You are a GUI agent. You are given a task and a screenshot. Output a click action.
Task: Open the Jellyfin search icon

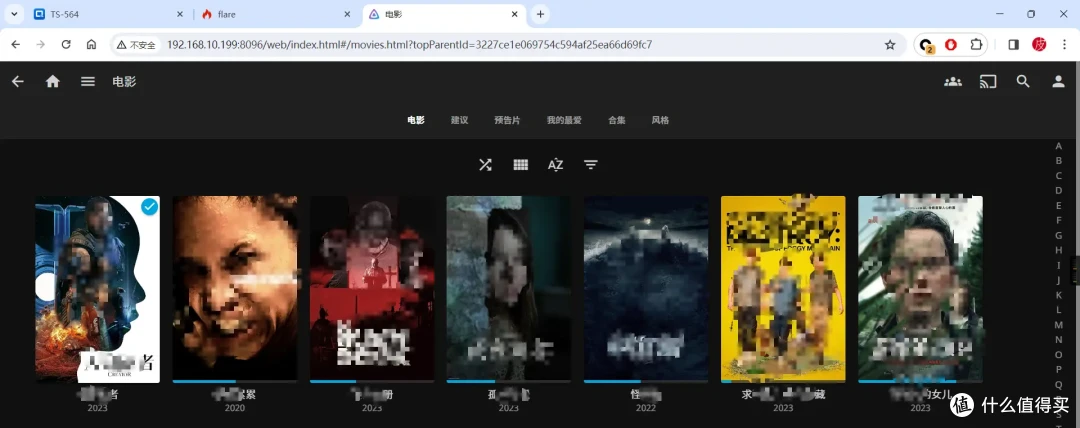pyautogui.click(x=1023, y=81)
